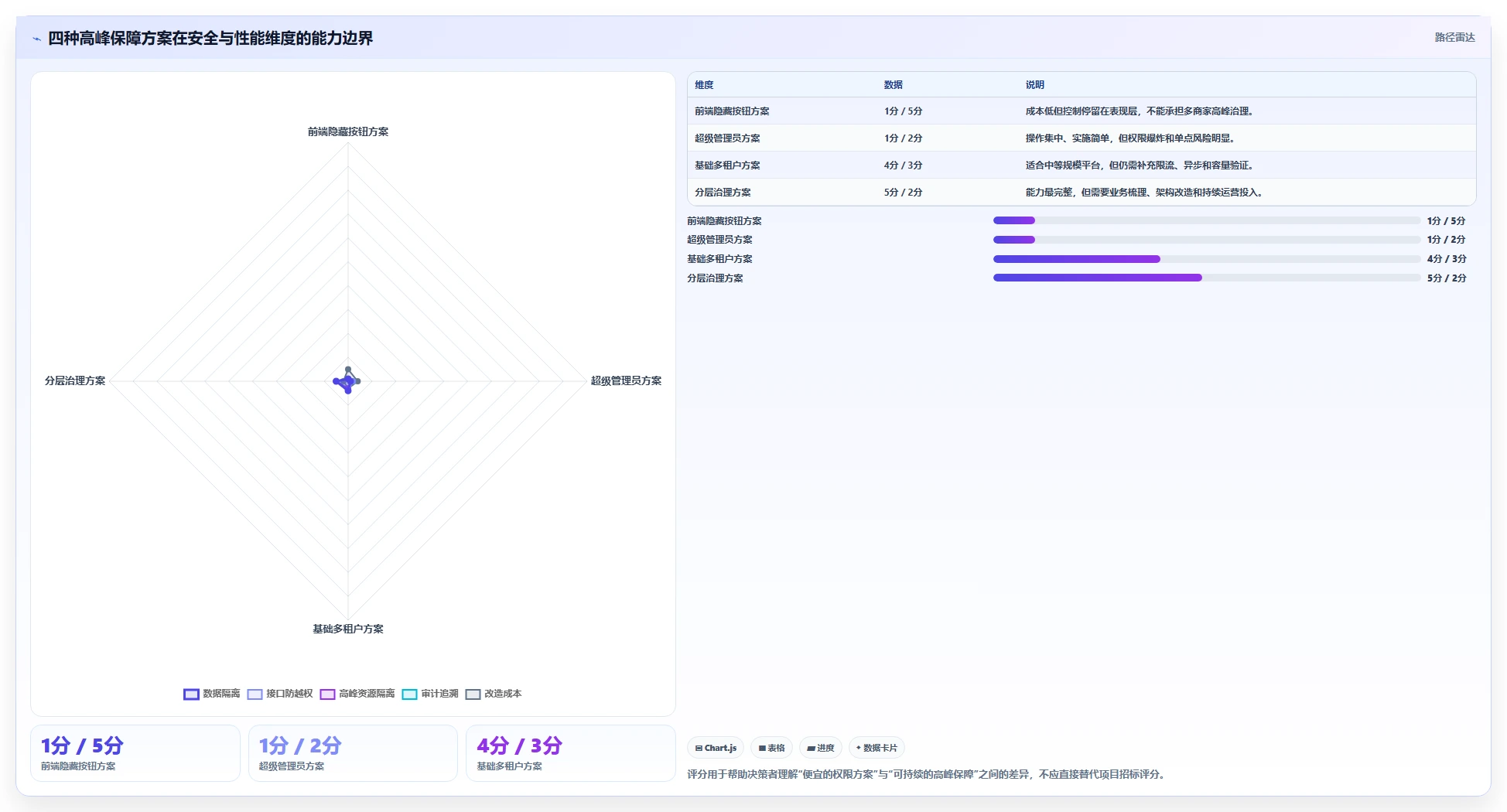Click the 数据卡片 tag chip

877,748
